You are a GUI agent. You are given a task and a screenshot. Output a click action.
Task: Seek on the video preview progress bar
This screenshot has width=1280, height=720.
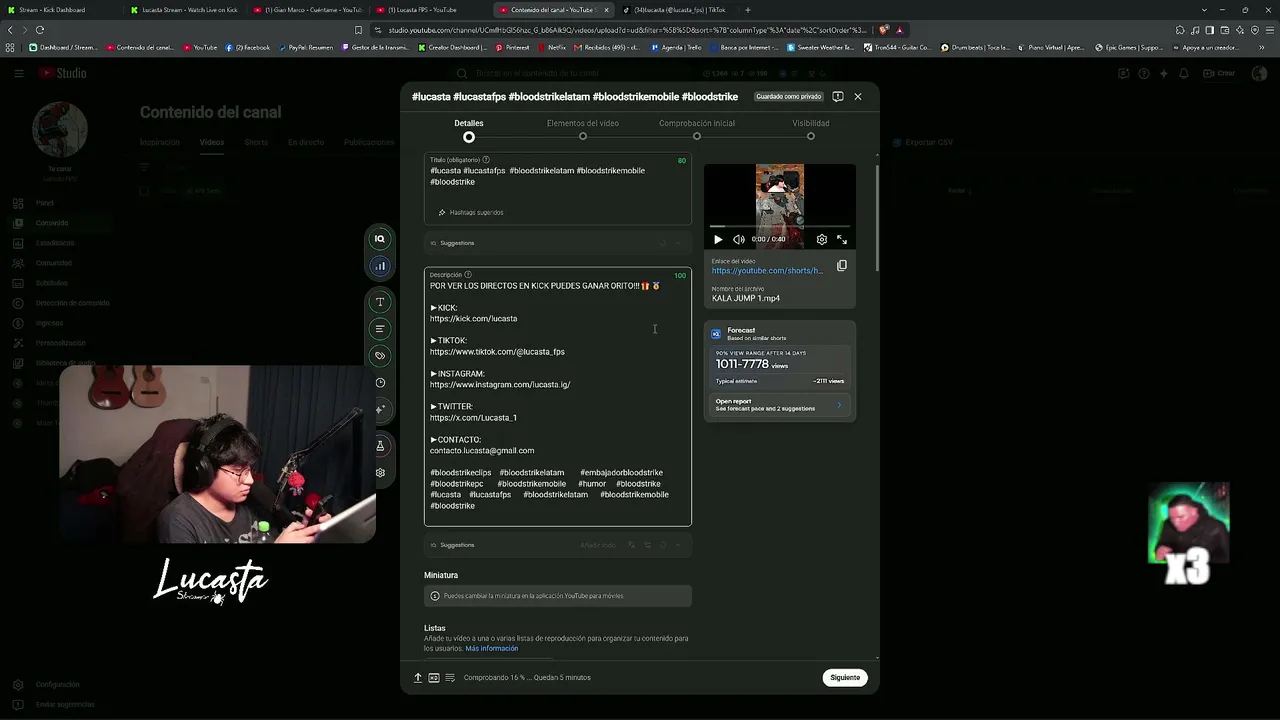[x=780, y=227]
